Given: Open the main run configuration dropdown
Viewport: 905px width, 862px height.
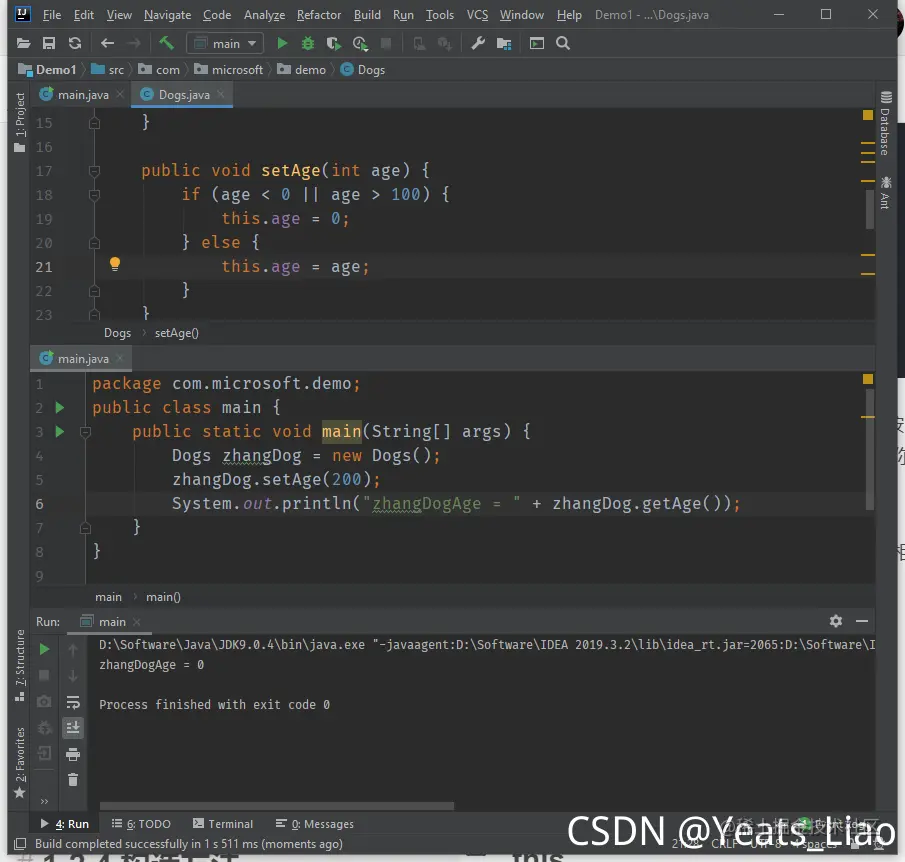Looking at the screenshot, I should (225, 43).
